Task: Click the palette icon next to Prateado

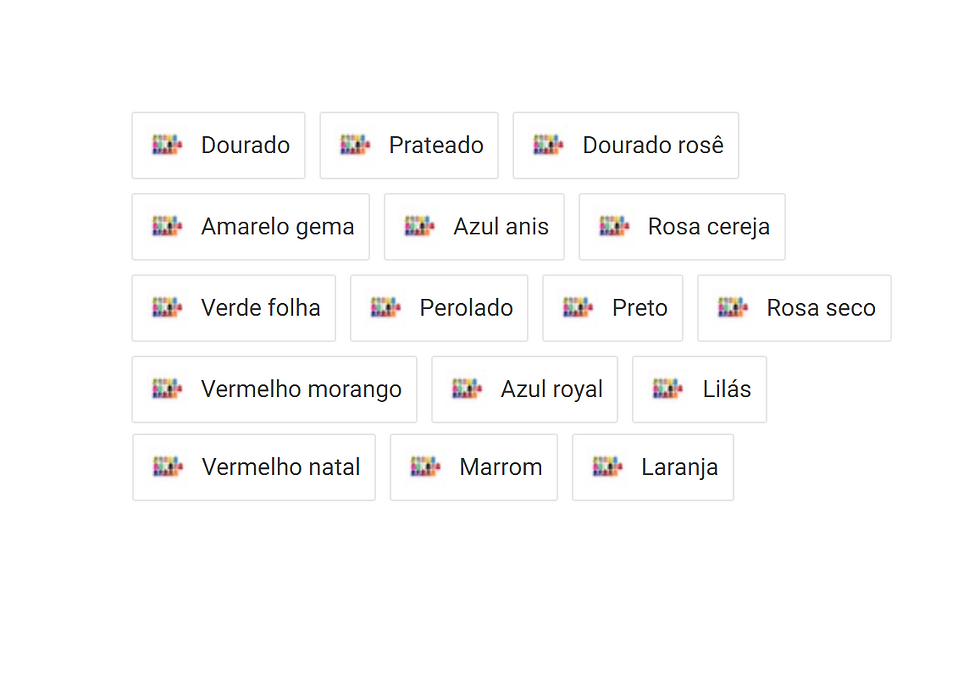Action: [355, 145]
